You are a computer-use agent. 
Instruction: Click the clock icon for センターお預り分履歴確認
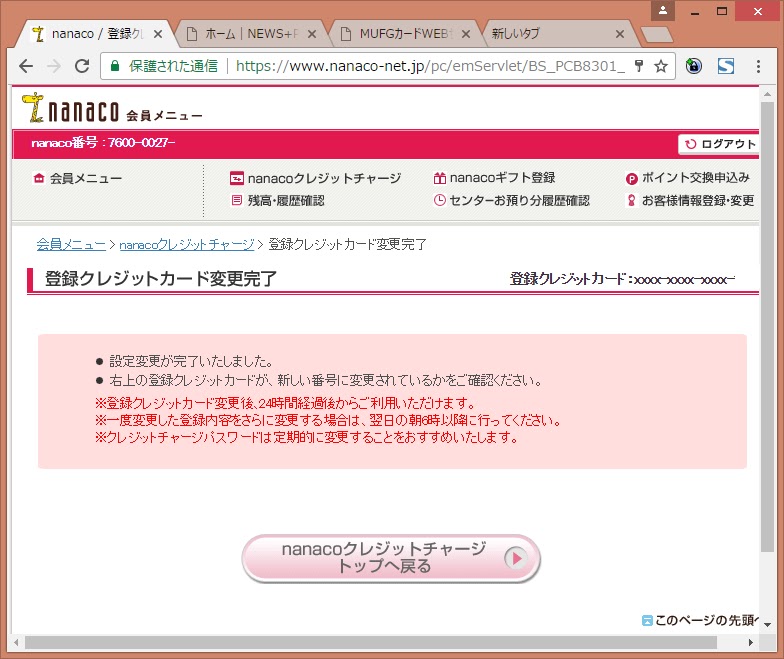tap(440, 200)
